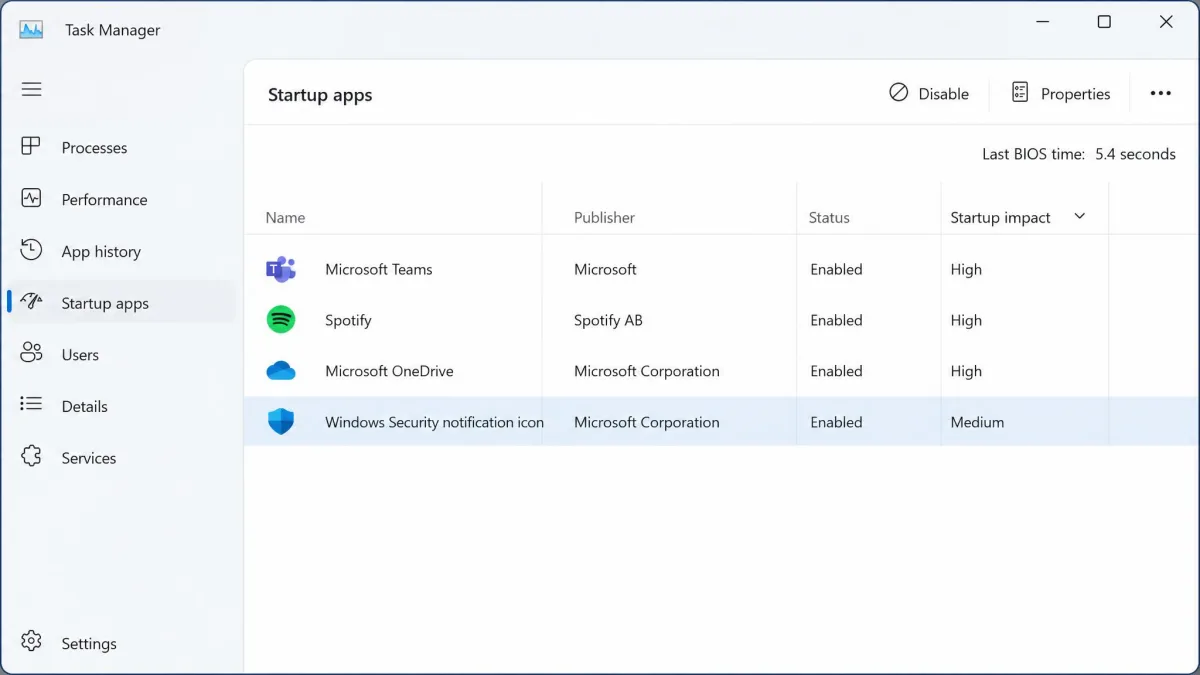This screenshot has width=1200, height=675.
Task: Open the hamburger navigation menu
Action: (32, 89)
